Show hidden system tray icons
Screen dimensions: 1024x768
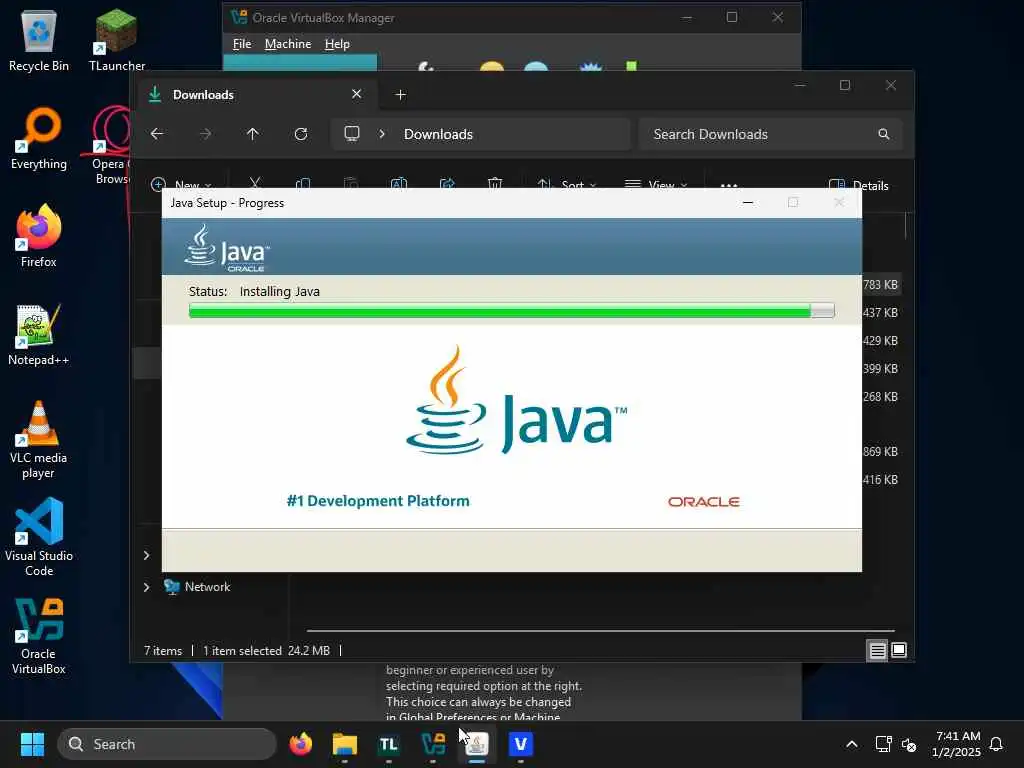pyautogui.click(x=852, y=744)
